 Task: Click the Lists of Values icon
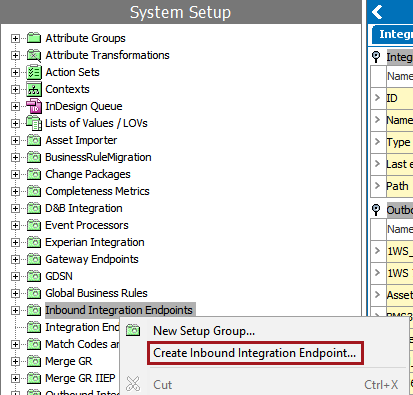click(x=34, y=123)
